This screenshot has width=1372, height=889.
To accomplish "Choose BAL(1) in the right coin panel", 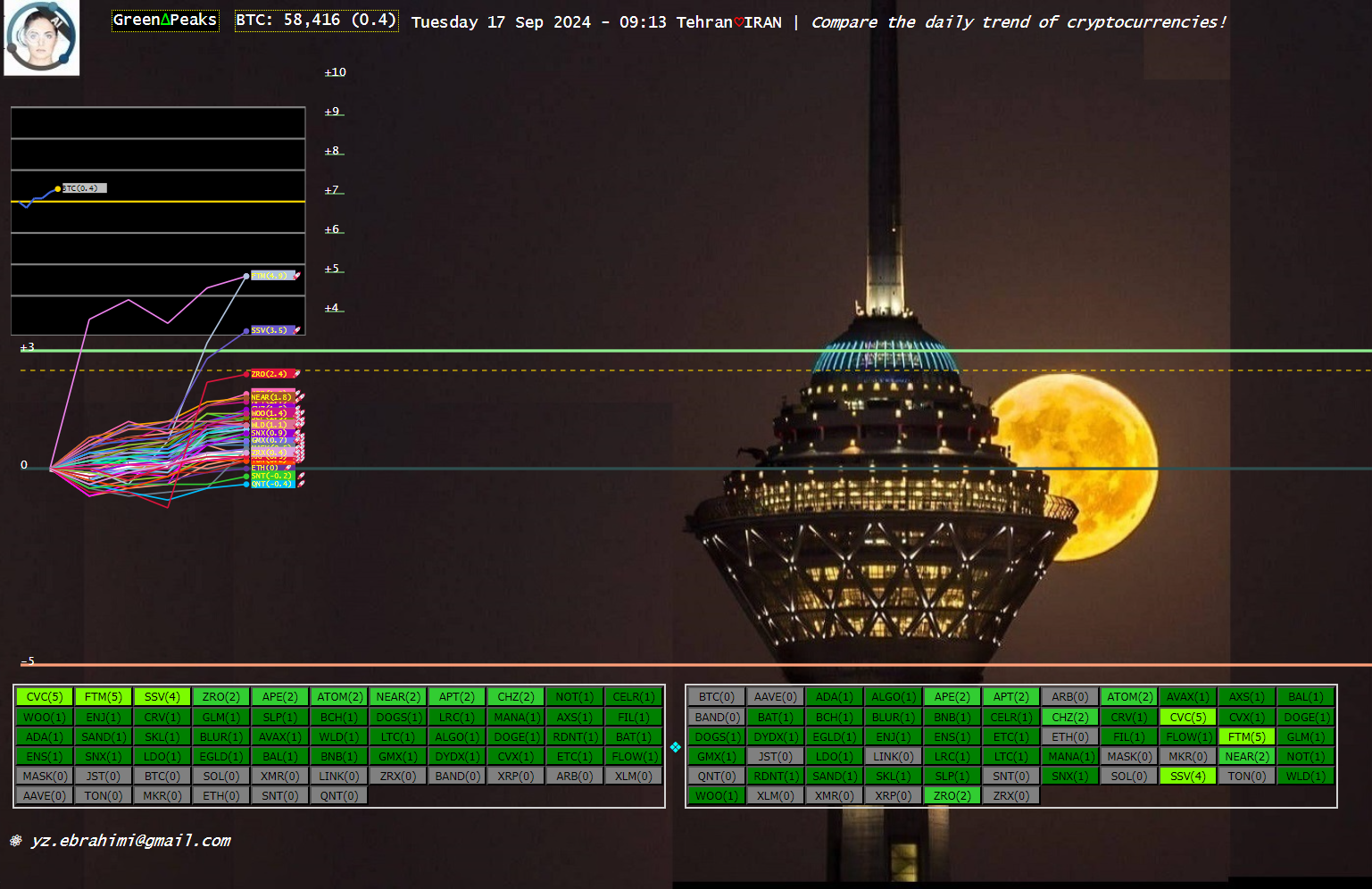I will pos(1306,697).
